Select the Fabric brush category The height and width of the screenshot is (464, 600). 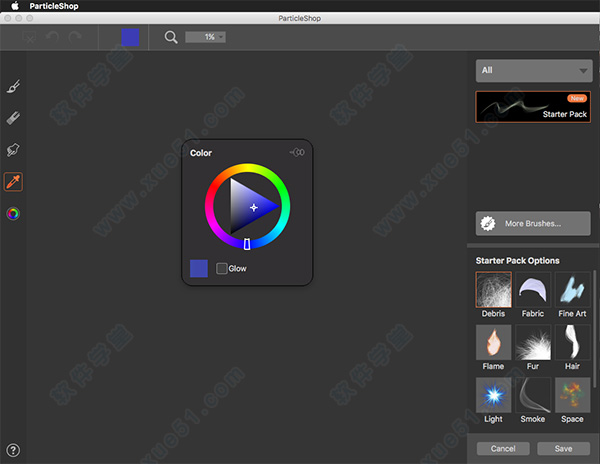(533, 295)
